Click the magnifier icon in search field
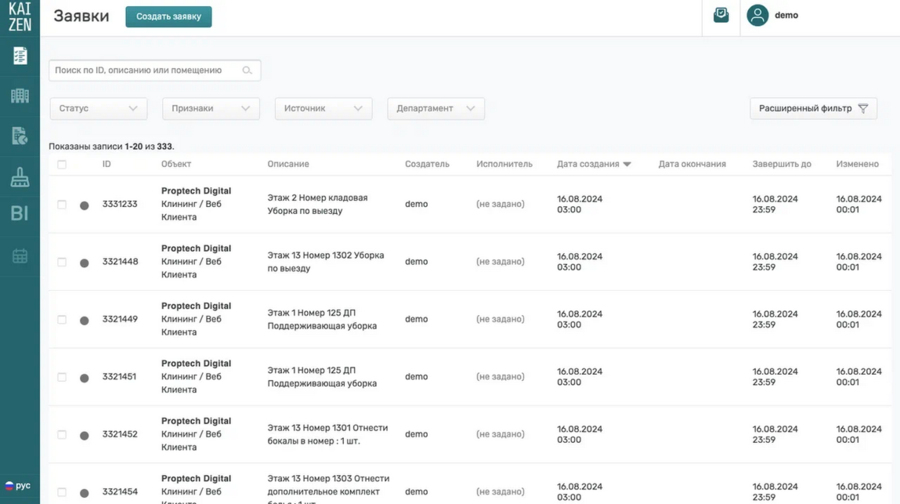 coord(247,71)
